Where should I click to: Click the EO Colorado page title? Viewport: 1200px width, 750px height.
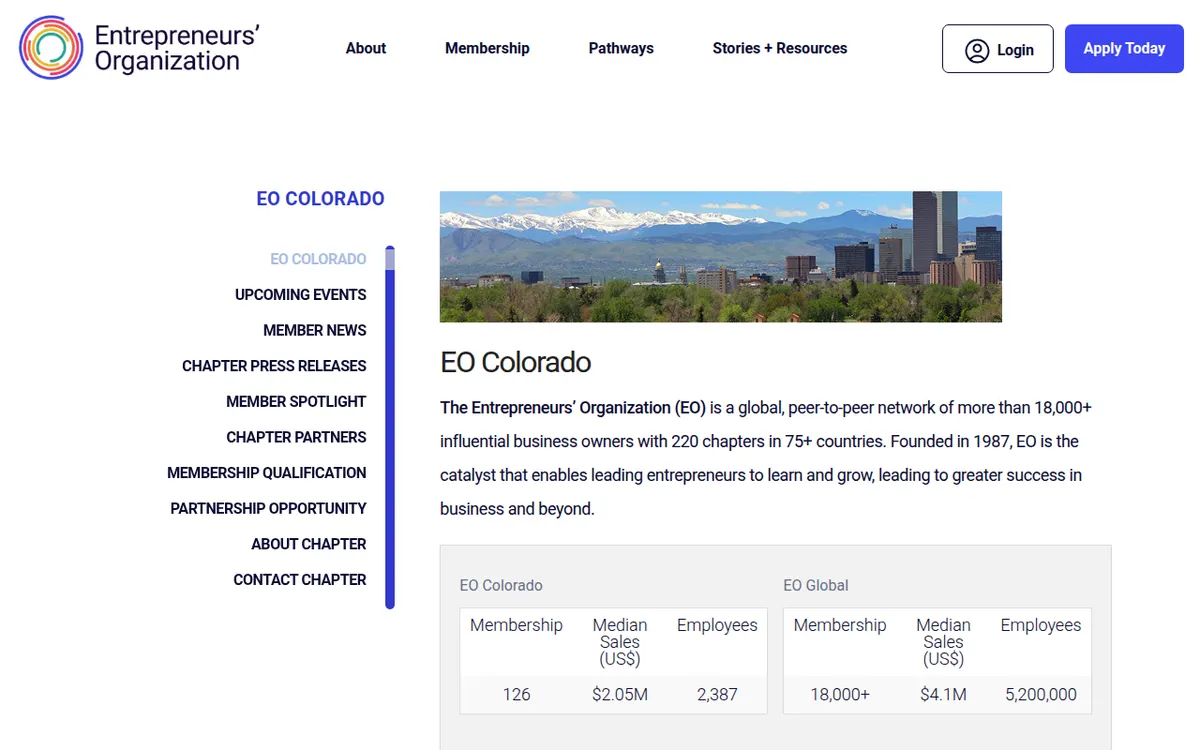tap(515, 362)
